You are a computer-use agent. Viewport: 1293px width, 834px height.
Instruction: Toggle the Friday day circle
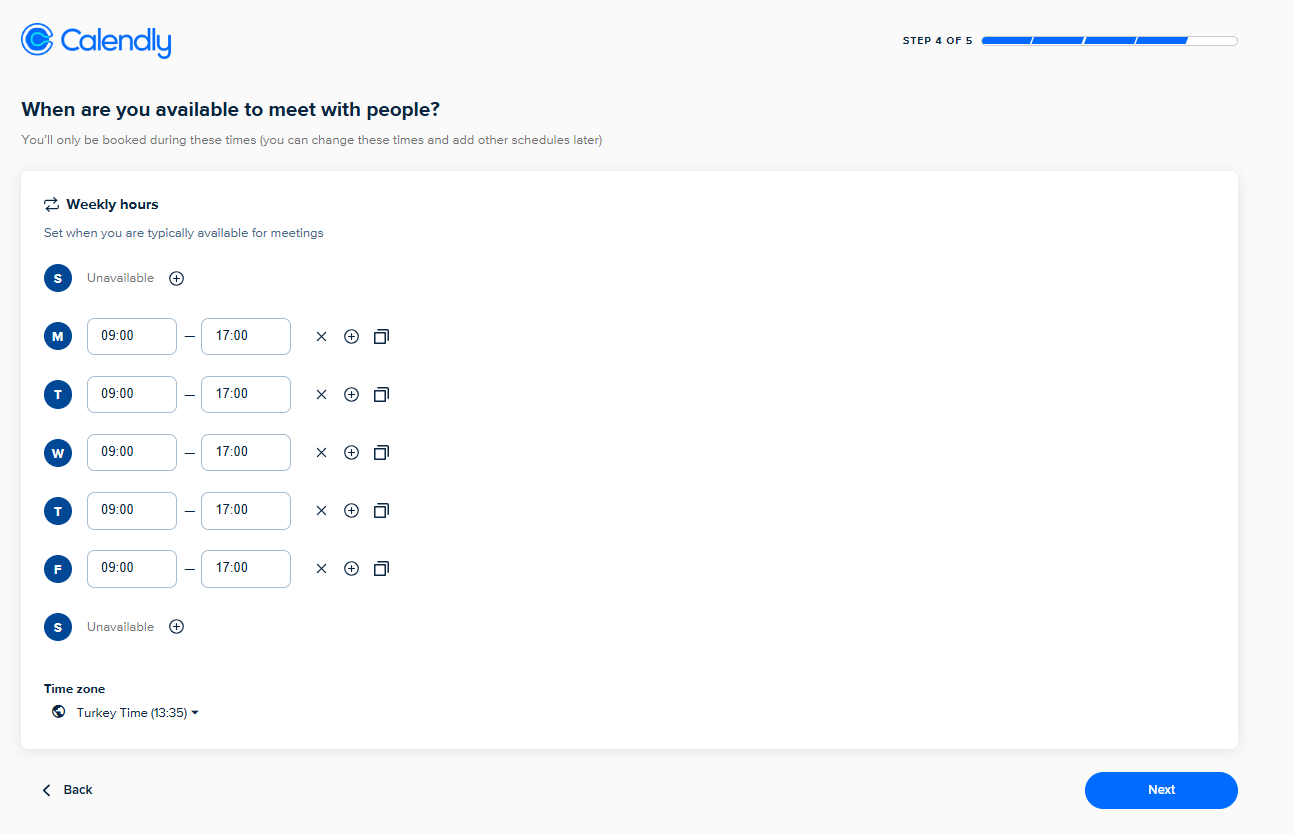click(58, 569)
